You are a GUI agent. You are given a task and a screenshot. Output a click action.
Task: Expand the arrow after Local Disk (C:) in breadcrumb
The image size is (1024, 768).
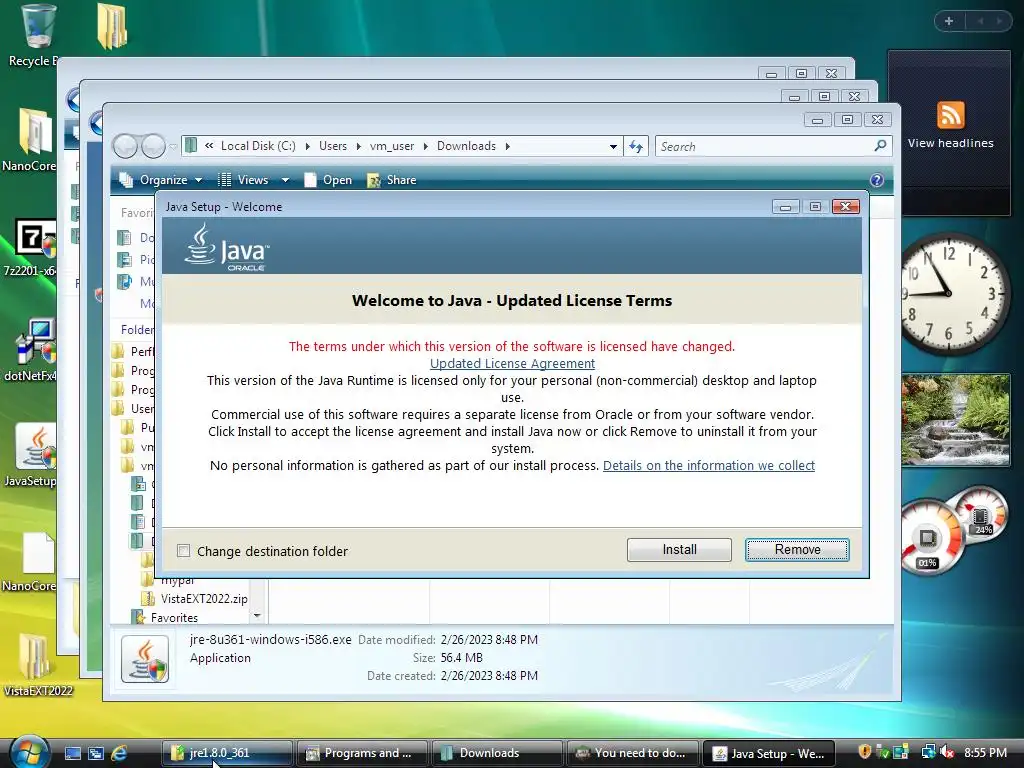307,146
